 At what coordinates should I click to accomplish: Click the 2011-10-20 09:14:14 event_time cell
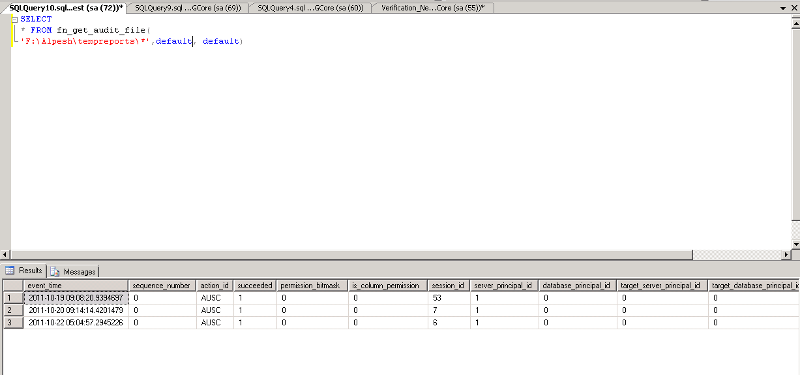[x=76, y=310]
